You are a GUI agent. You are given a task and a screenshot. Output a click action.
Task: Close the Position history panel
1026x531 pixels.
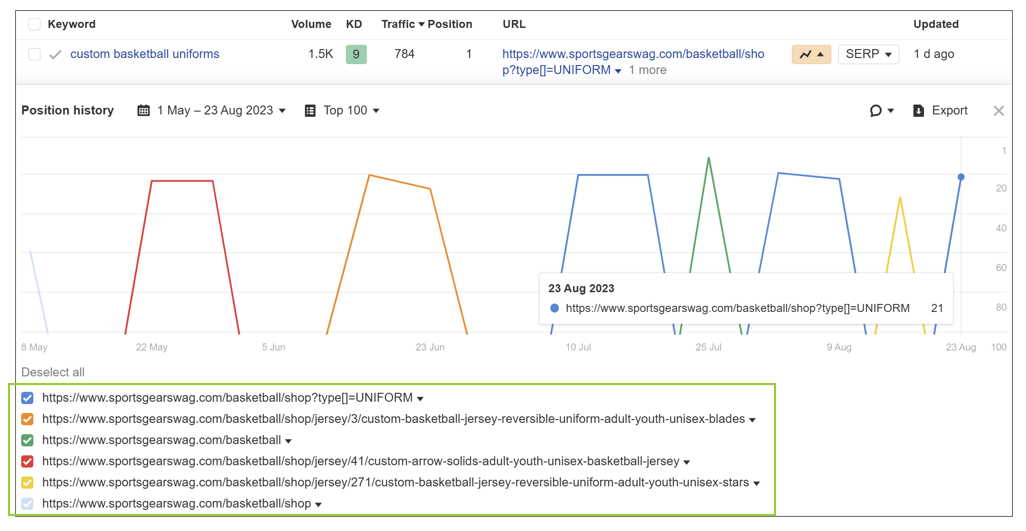click(998, 111)
